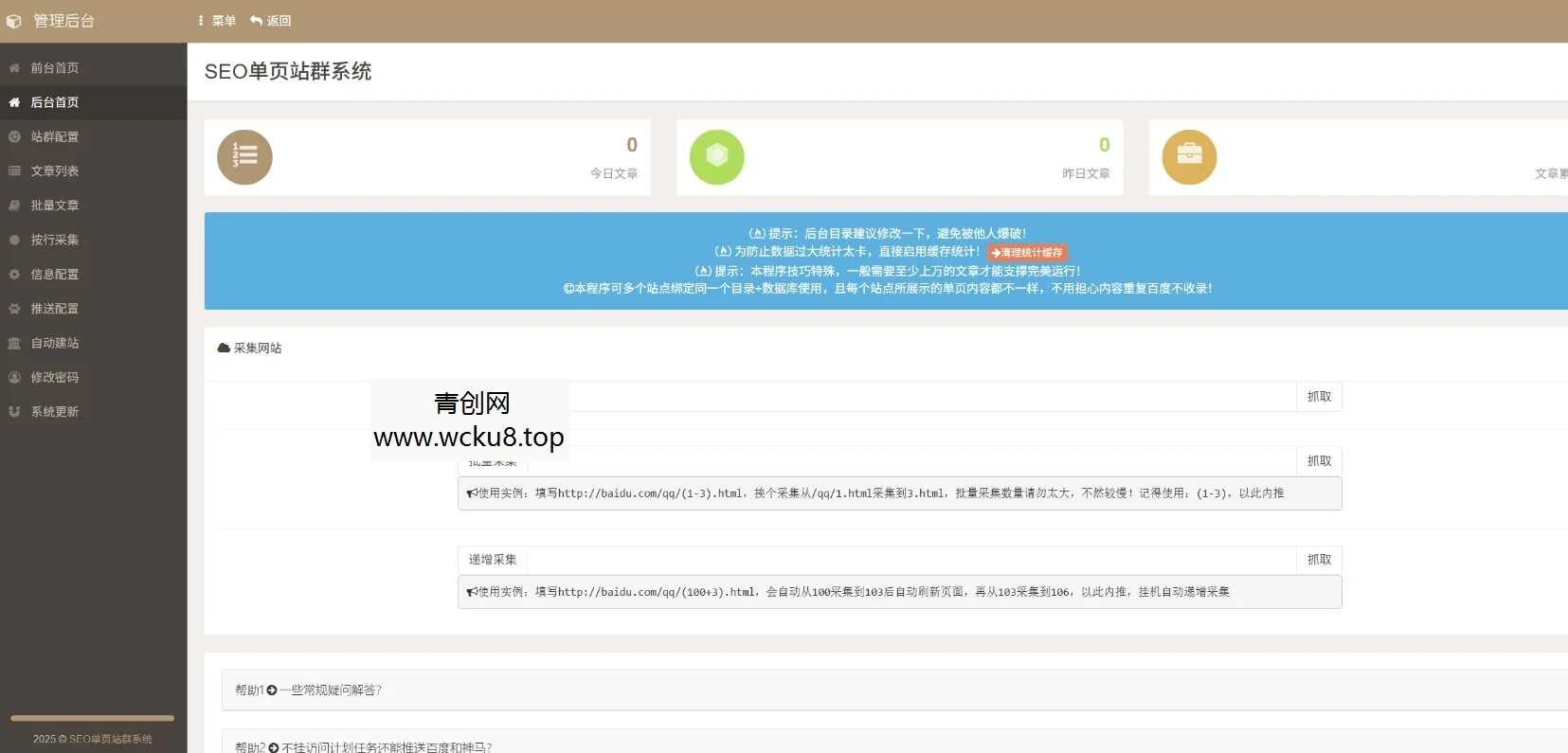Click the brown numbered-list icon for 今日文章
Image resolution: width=1568 pixels, height=753 pixels.
[x=244, y=157]
